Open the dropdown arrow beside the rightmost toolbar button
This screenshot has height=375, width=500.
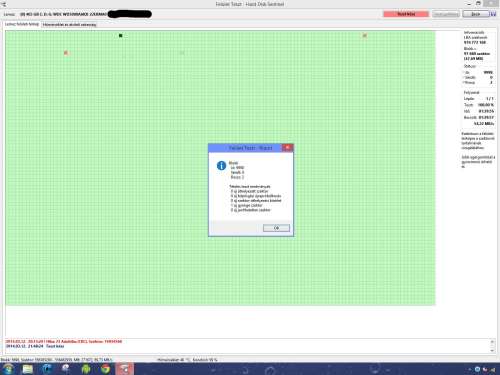493,14
